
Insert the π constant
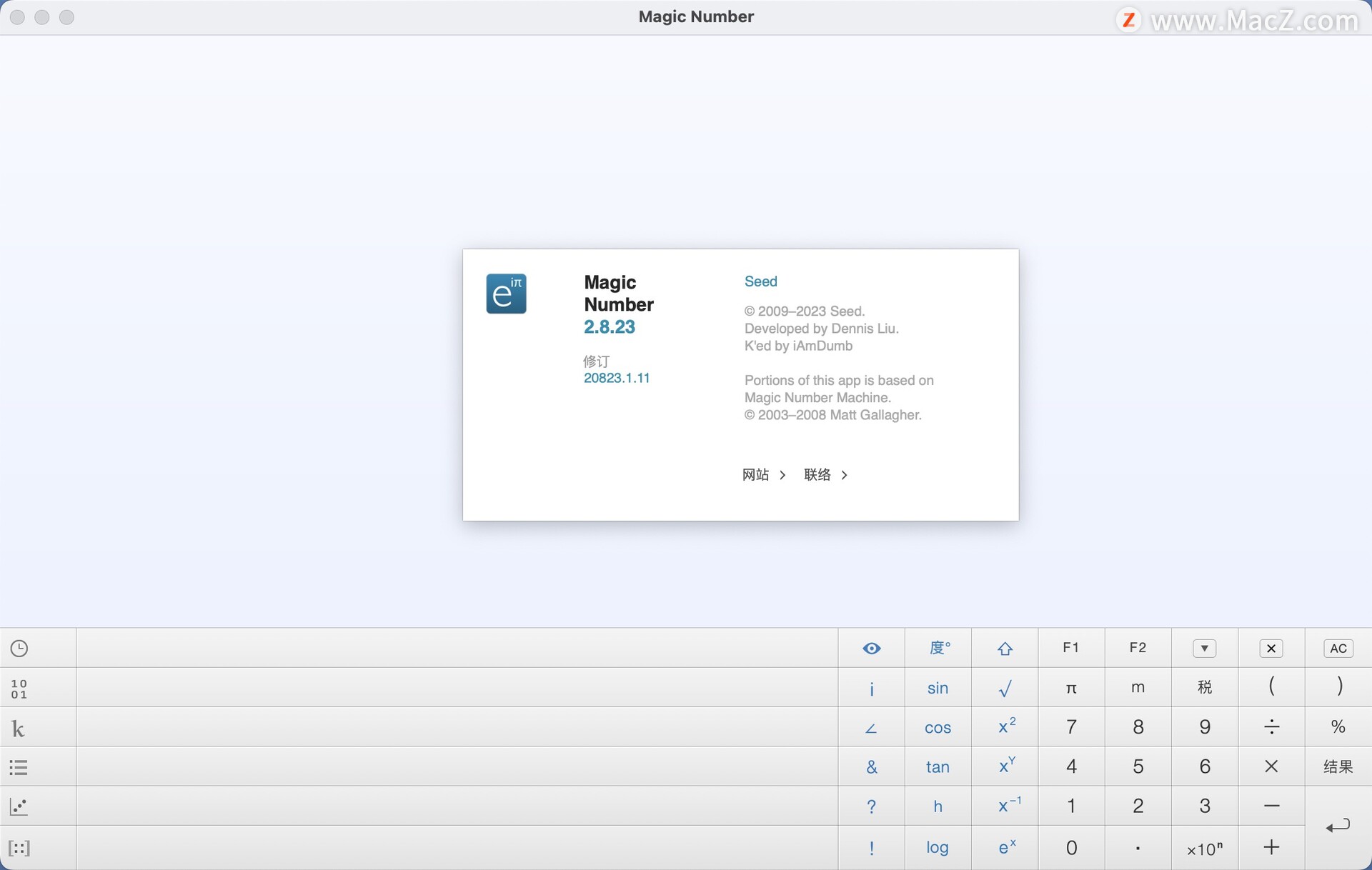(x=1070, y=688)
